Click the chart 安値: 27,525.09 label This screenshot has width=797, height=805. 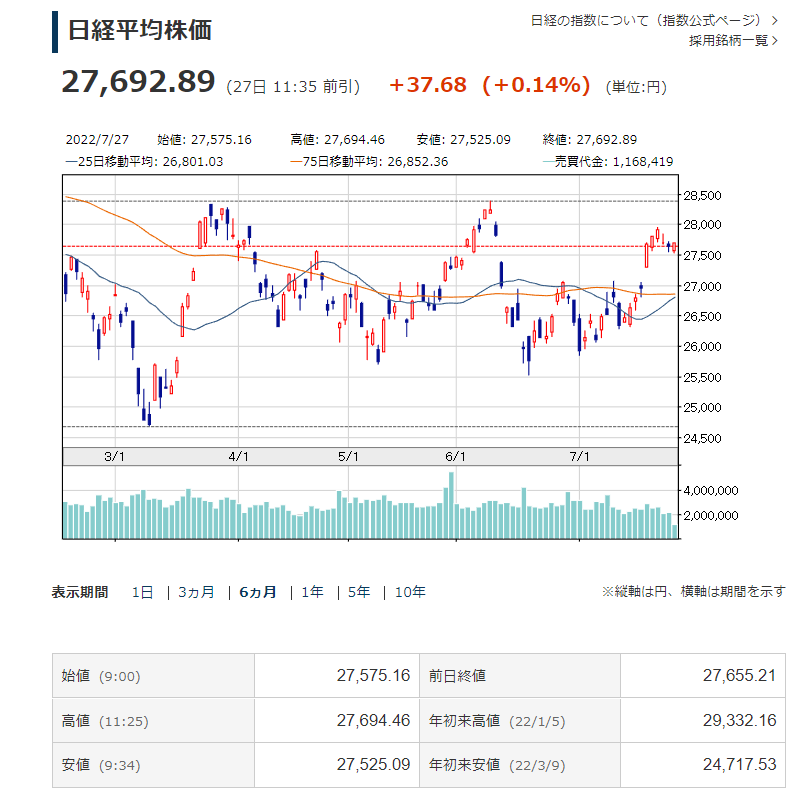(x=464, y=140)
